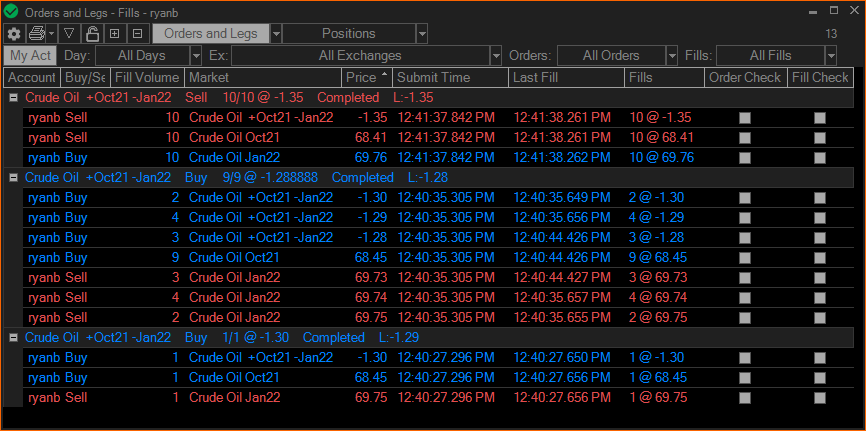Click the green checkmark window icon
Screen dimensions: 866x431
pos(11,9)
